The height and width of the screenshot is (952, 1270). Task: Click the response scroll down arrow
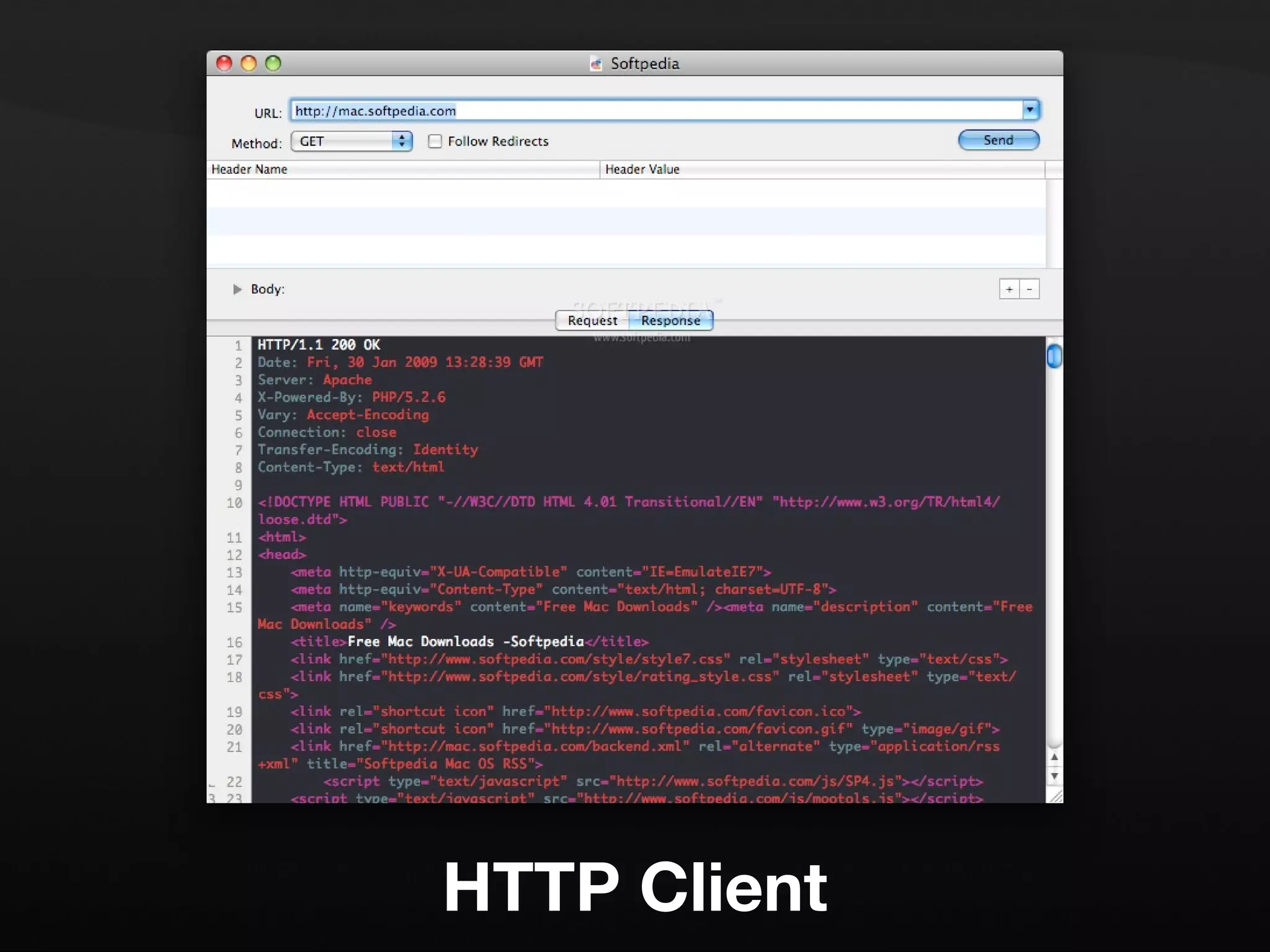(x=1054, y=776)
